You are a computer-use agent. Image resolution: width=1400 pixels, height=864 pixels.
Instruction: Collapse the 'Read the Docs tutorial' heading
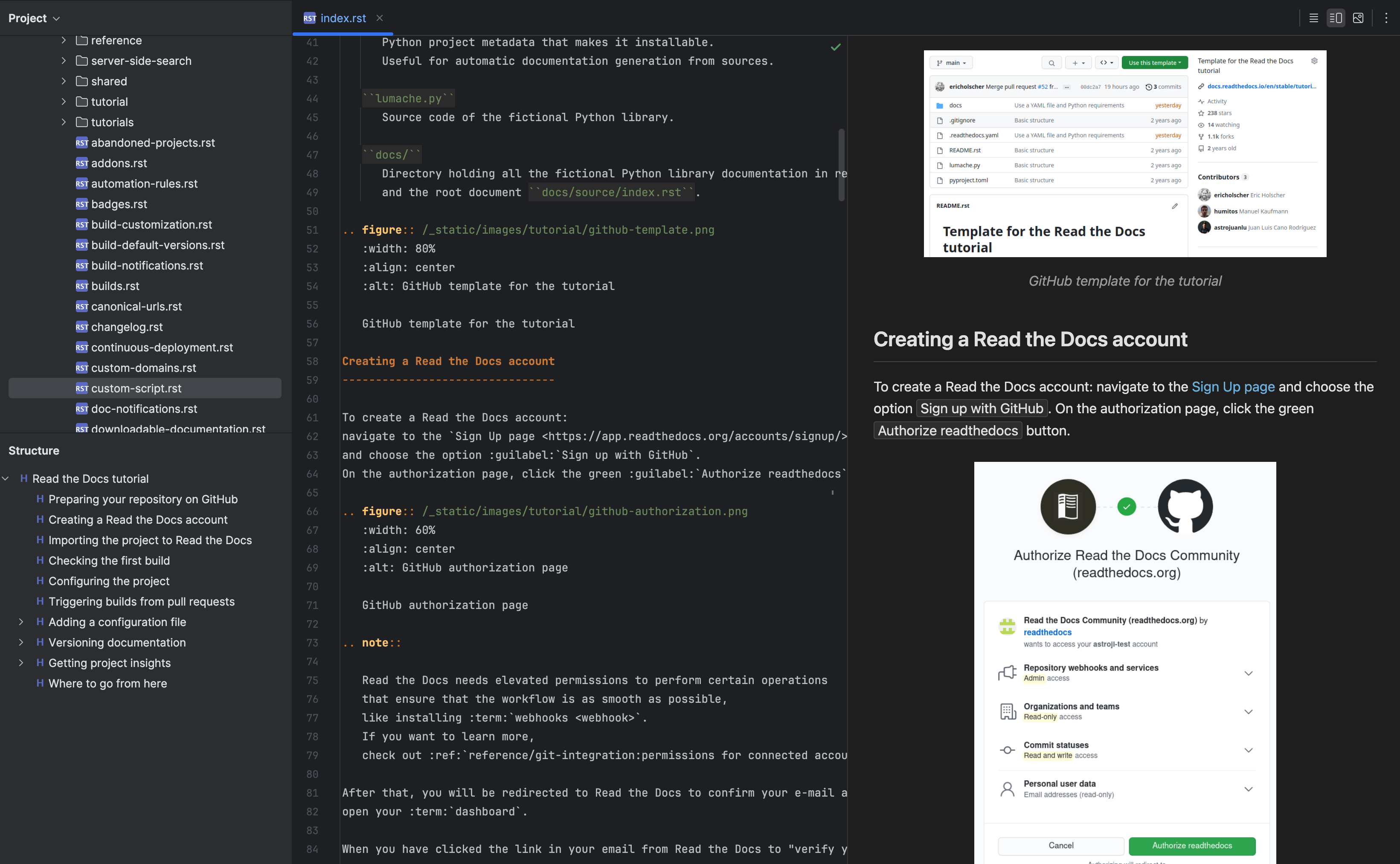tap(6, 478)
